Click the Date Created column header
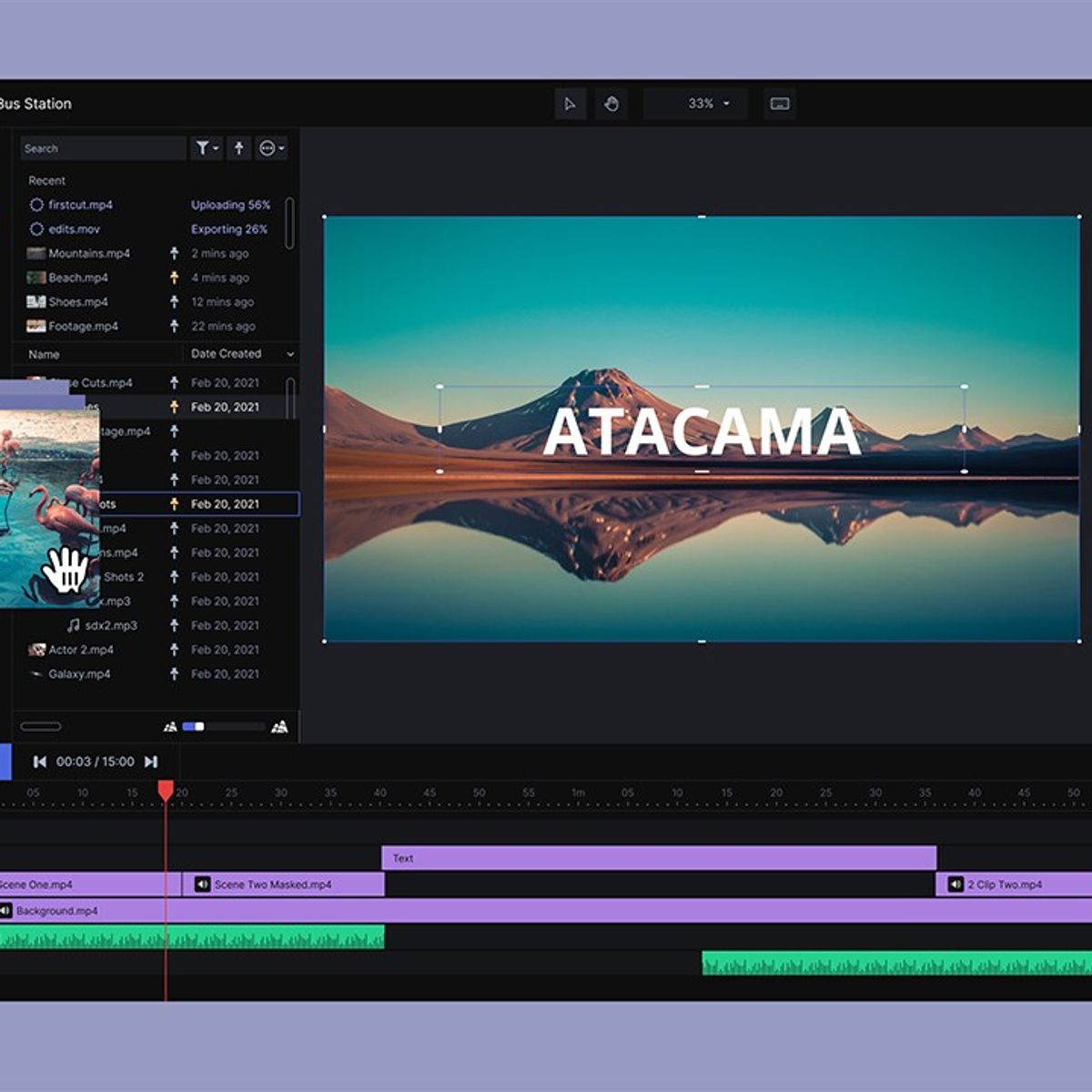1092x1092 pixels. coord(227,354)
